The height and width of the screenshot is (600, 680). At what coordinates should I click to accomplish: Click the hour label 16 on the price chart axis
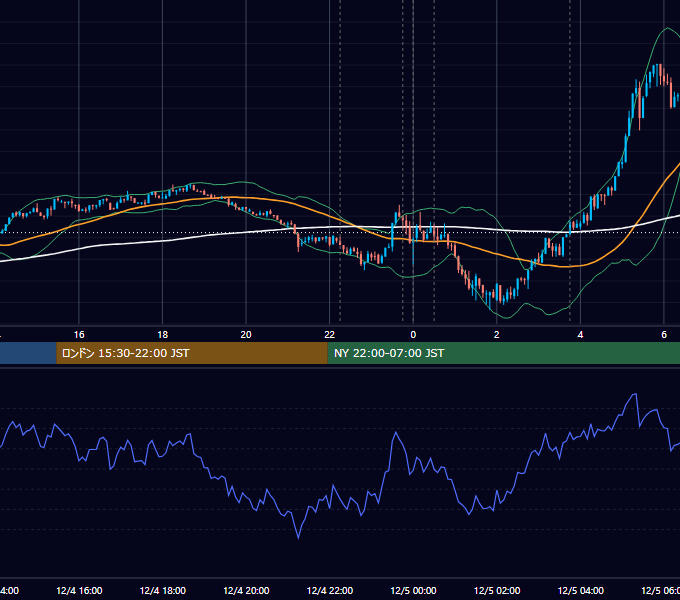pyautogui.click(x=79, y=335)
